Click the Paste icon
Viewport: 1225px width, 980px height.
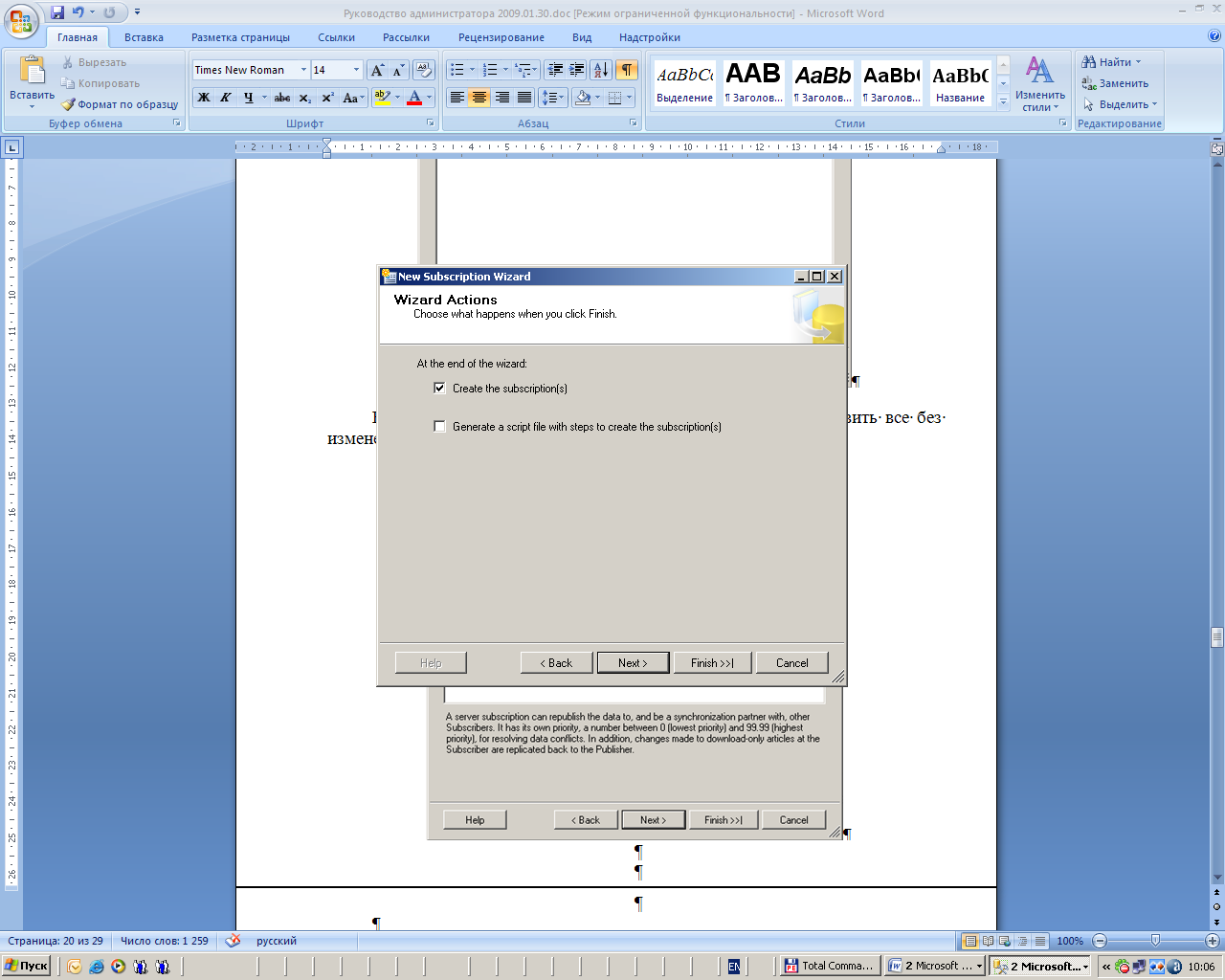32,71
